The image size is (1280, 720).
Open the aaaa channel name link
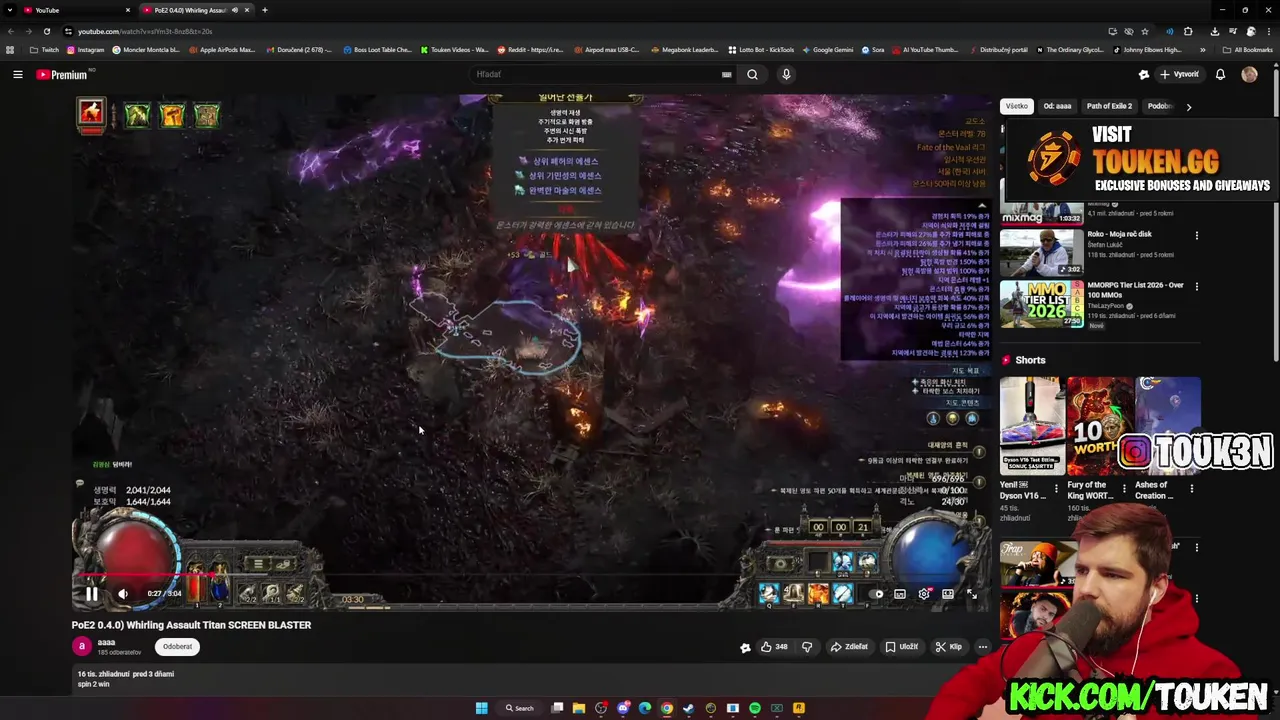pos(106,642)
